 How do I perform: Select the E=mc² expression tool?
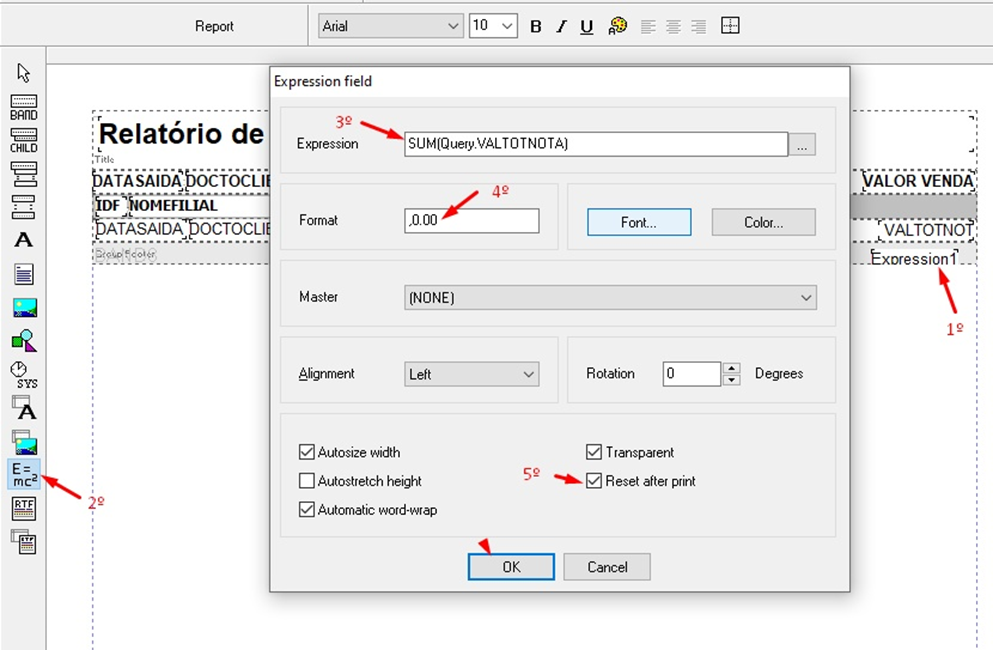[x=24, y=474]
